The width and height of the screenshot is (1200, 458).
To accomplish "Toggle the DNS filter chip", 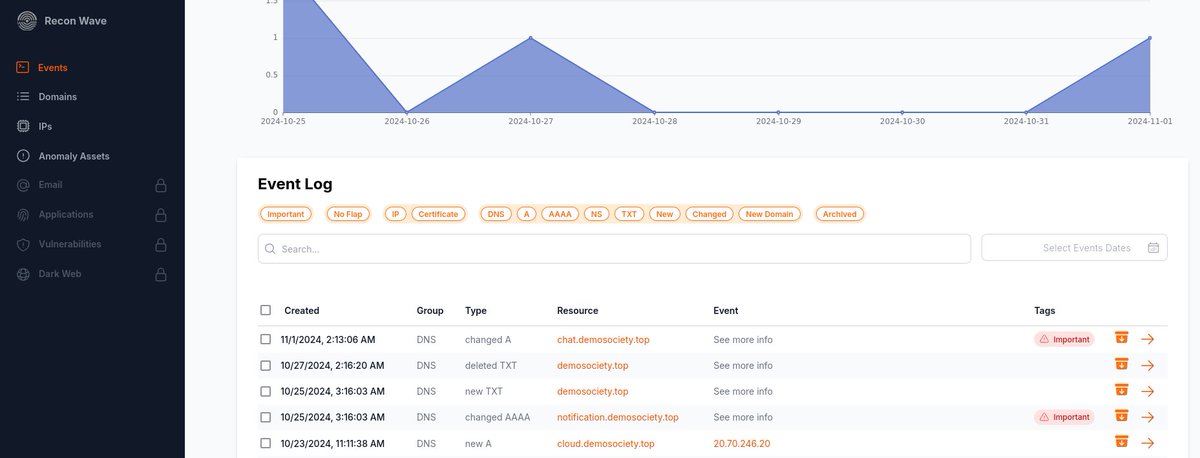I will tap(496, 214).
